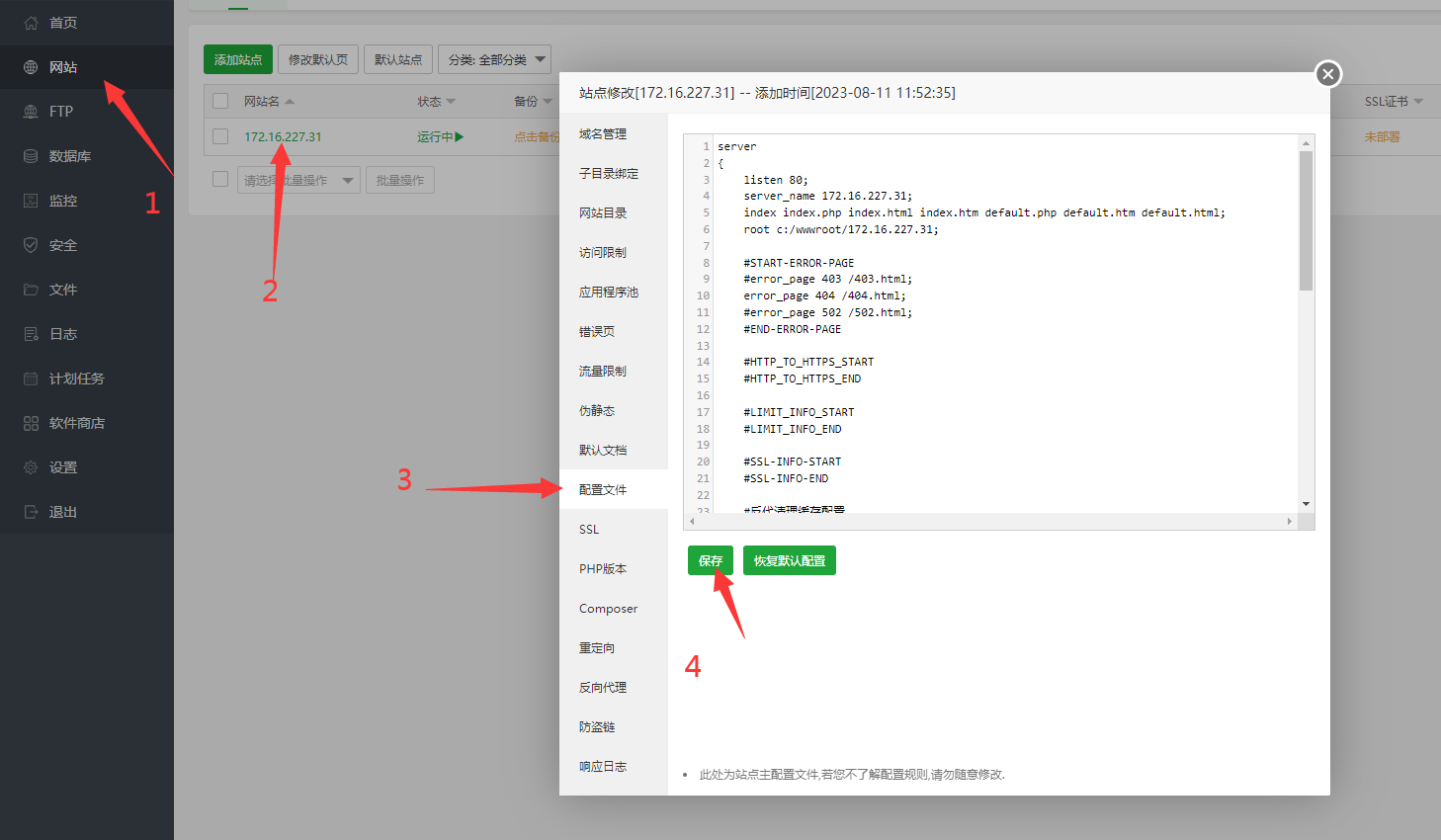Click the green 保存 button
Viewport: 1441px width, 840px height.
pyautogui.click(x=711, y=560)
